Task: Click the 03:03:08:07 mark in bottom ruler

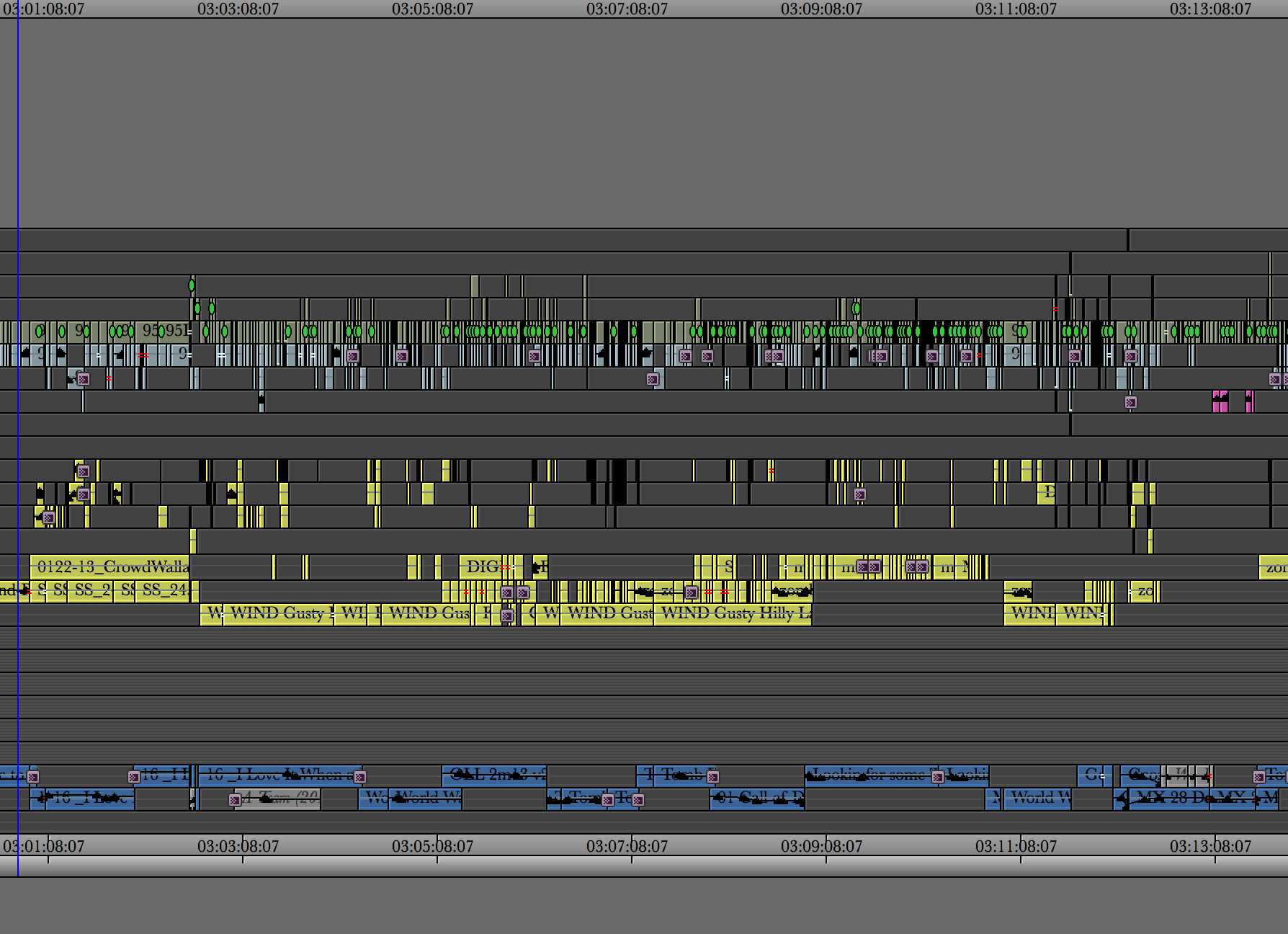Action: 238,846
